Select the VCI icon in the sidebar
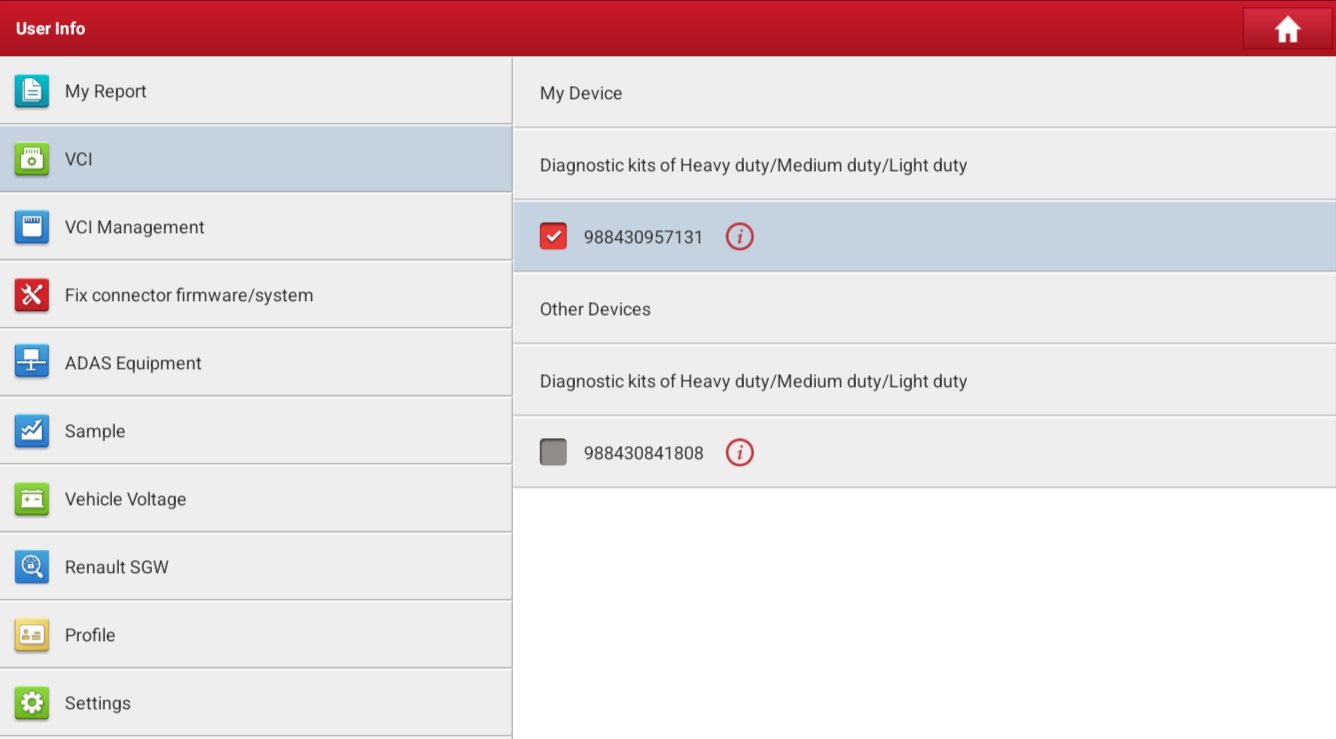This screenshot has width=1336, height=739. point(31,158)
